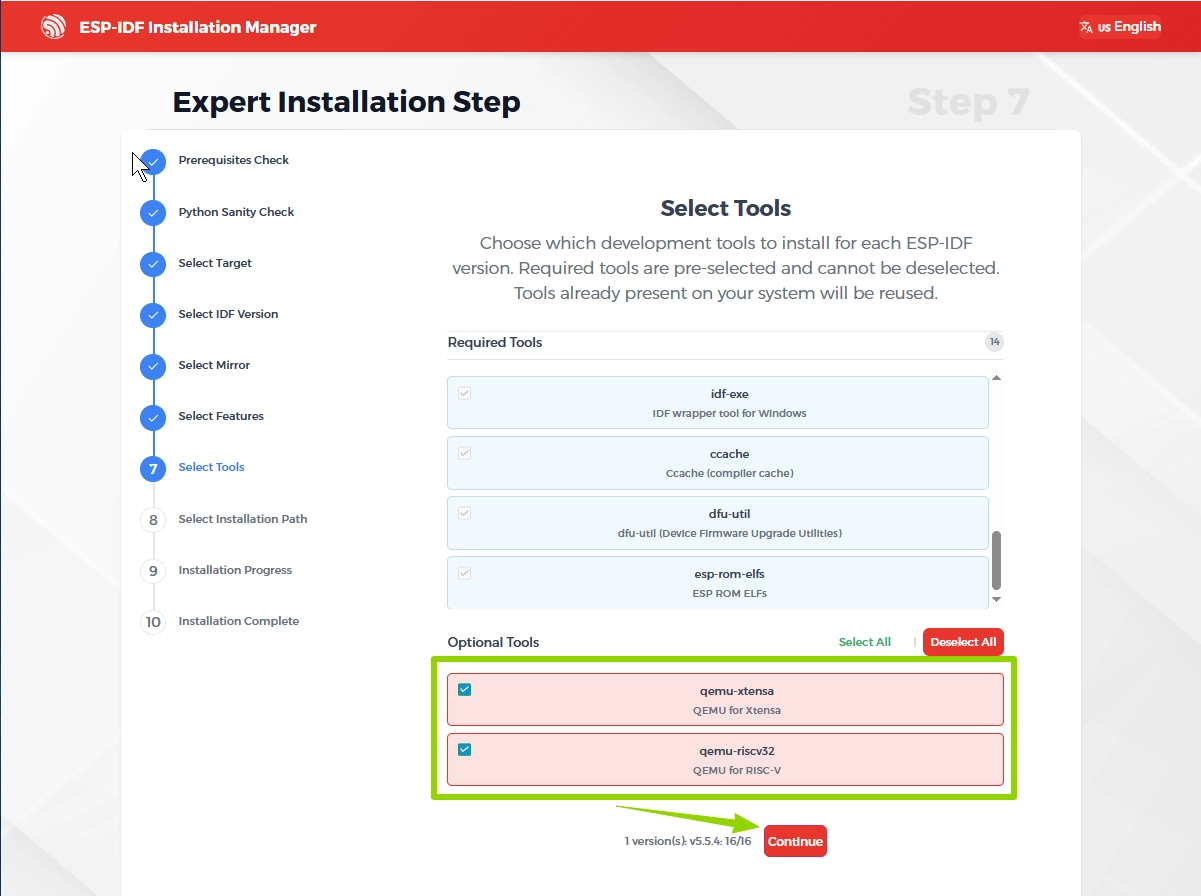Click the Select Mirror step checkmark circle
The height and width of the screenshot is (896, 1201).
(153, 366)
